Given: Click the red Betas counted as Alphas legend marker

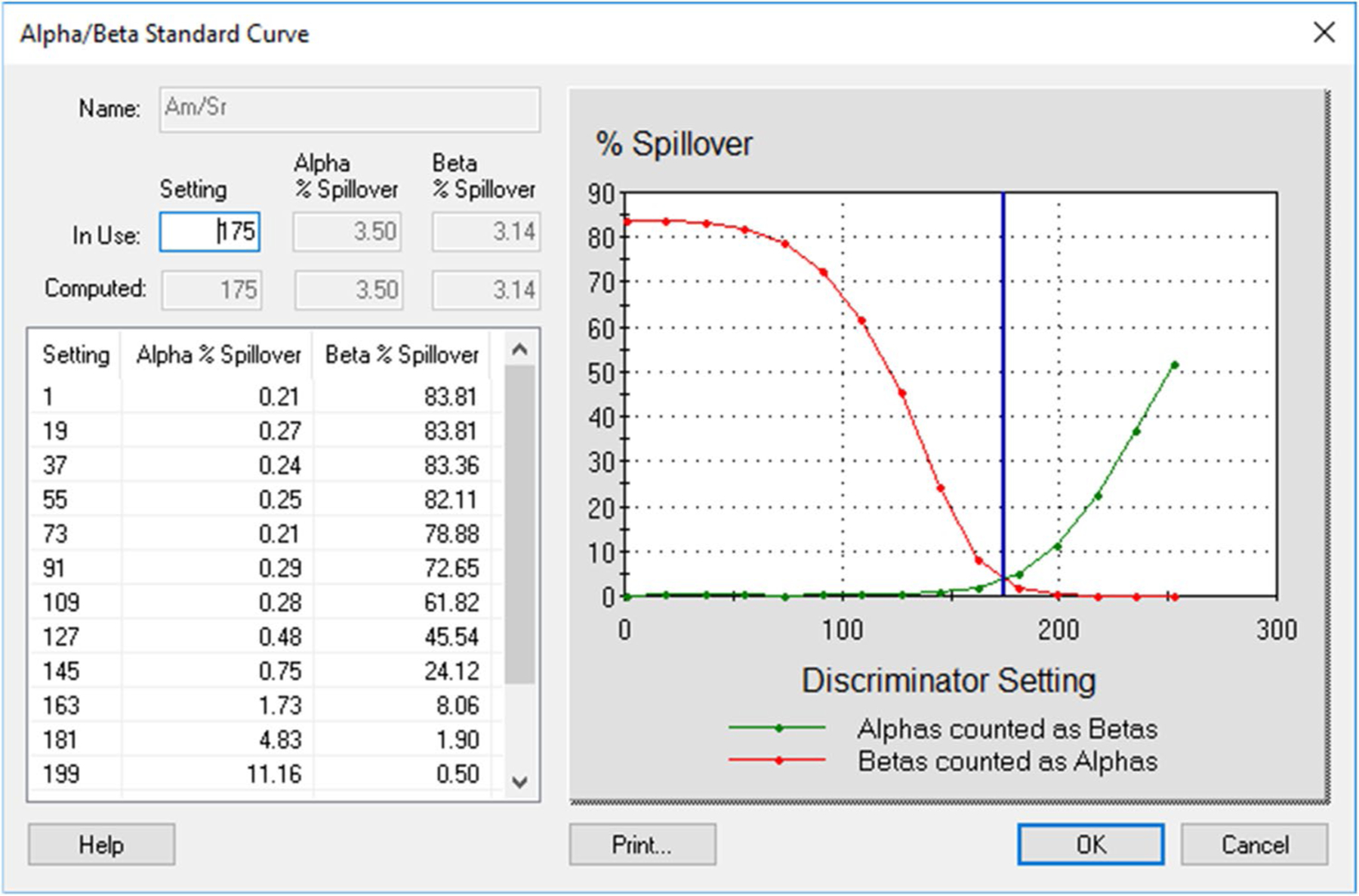Looking at the screenshot, I should point(778,761).
